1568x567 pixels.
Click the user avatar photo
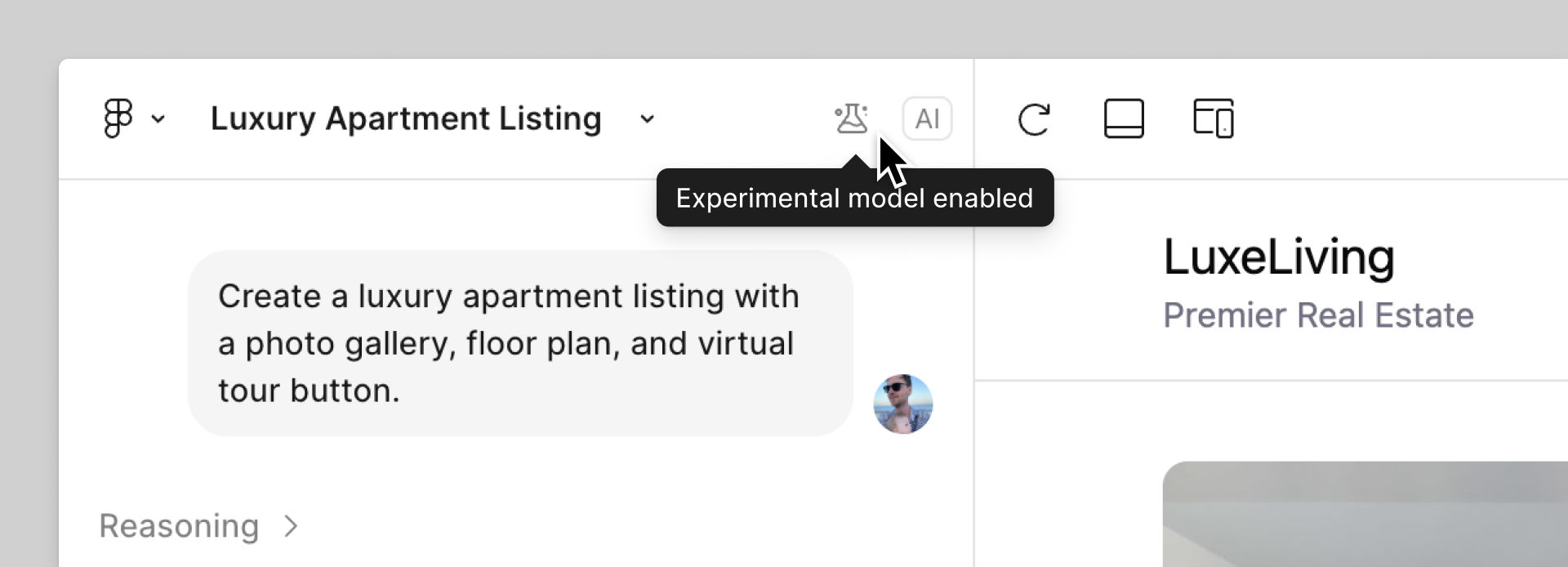click(903, 404)
